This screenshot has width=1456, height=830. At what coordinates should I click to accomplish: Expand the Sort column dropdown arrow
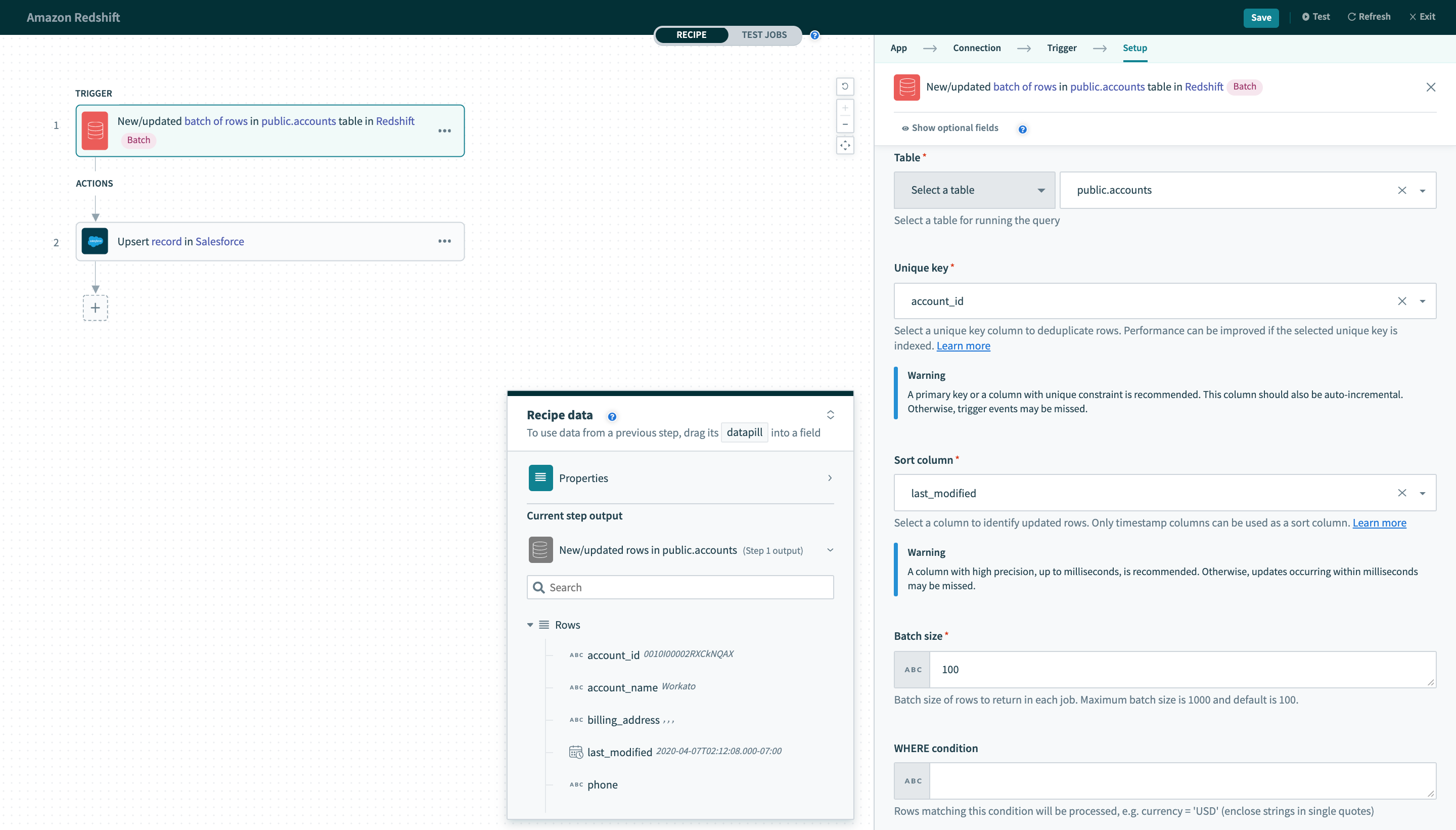tap(1423, 493)
